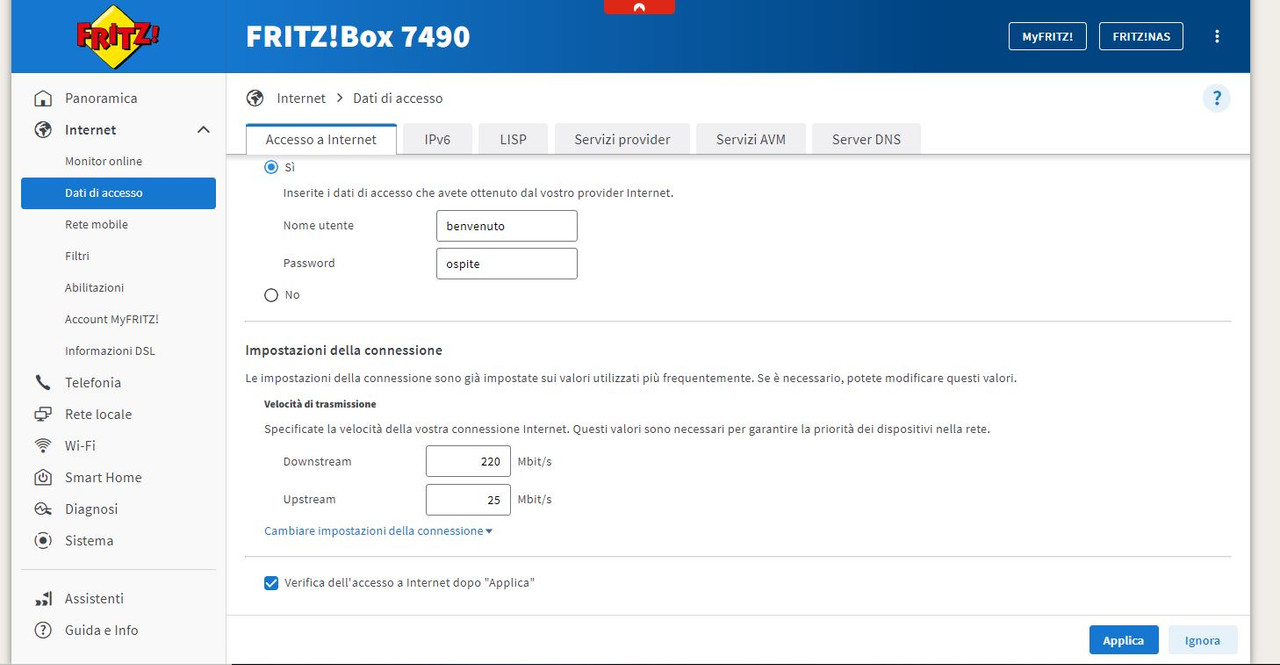The width and height of the screenshot is (1280, 665).
Task: Click the Nome utente input field
Action: tap(507, 226)
